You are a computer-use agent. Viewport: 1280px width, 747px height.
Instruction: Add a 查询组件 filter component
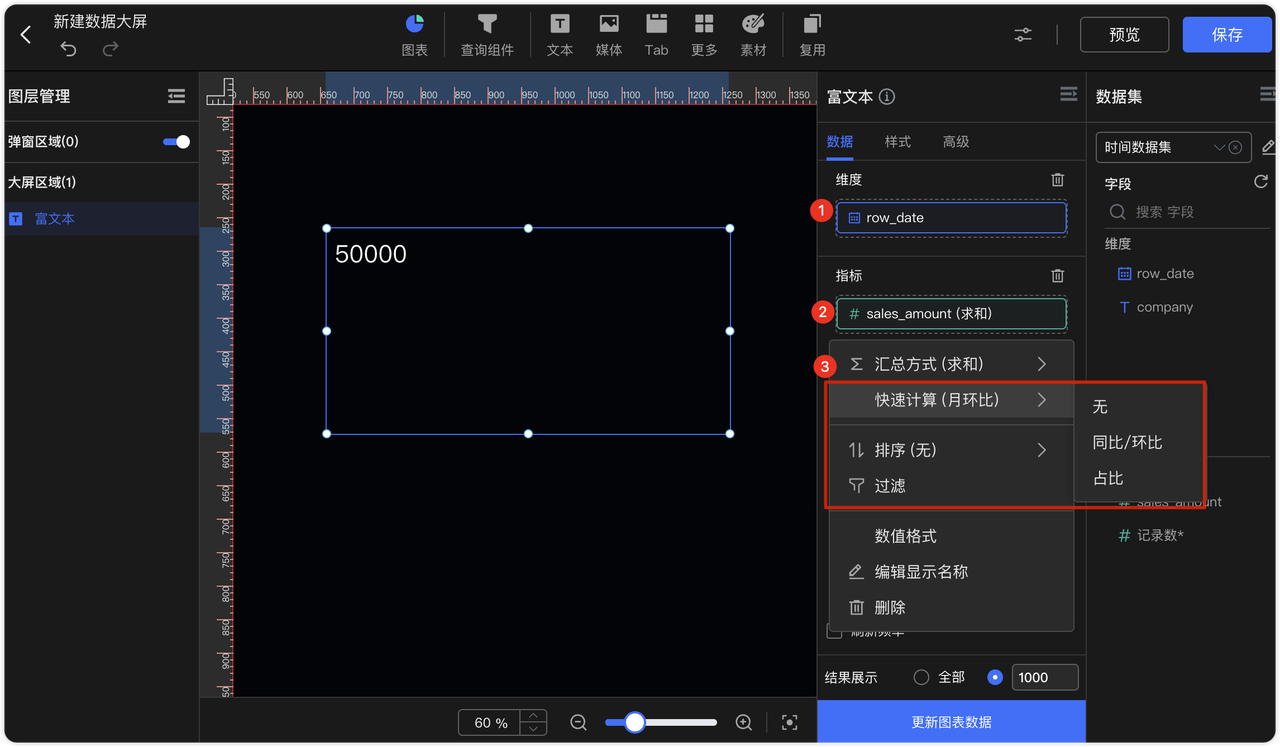pyautogui.click(x=487, y=35)
